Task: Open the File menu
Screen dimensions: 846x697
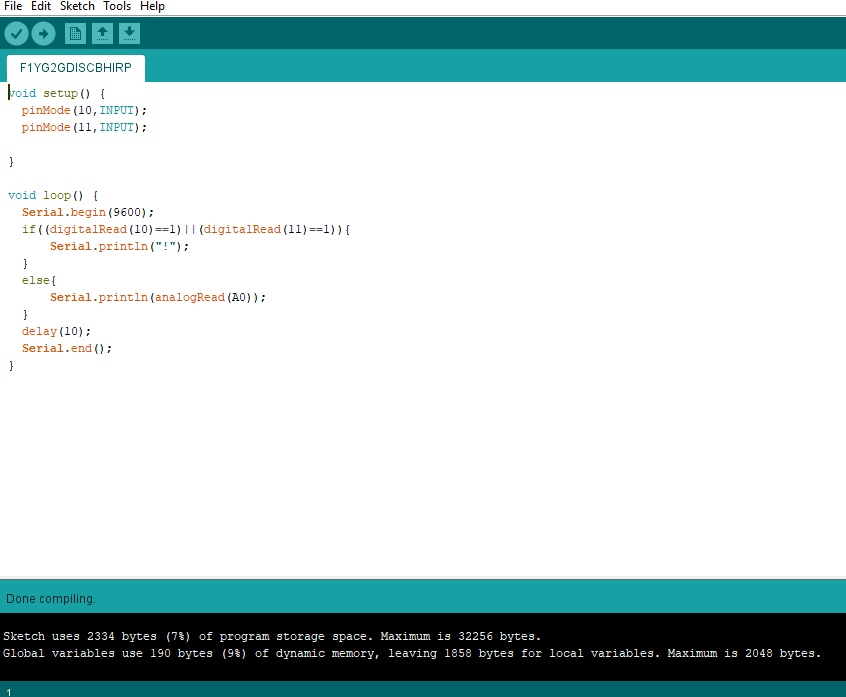Action: (12, 6)
